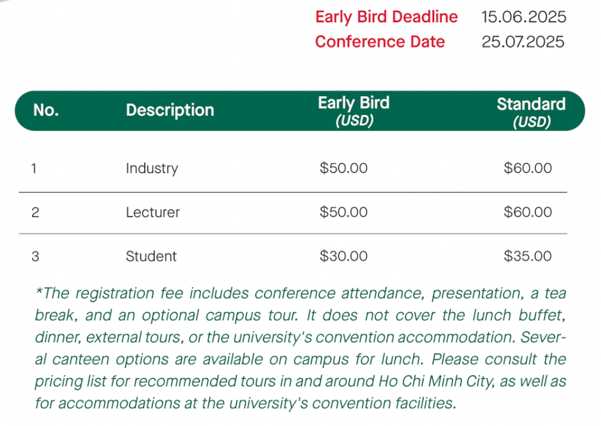Select the Student description cell
This screenshot has height=426, width=601.
tap(151, 256)
